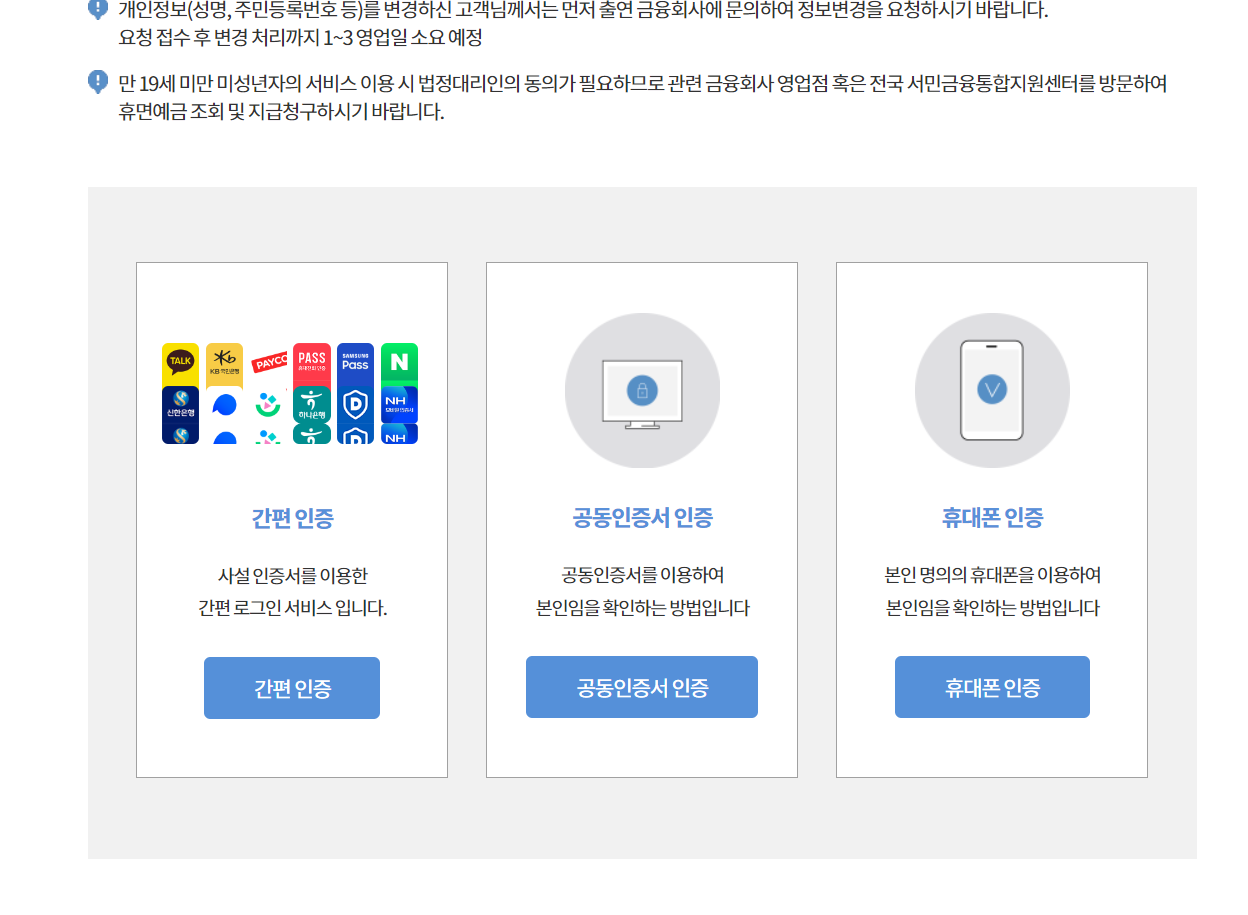Click the Toss blue speech bubble icon

(224, 405)
